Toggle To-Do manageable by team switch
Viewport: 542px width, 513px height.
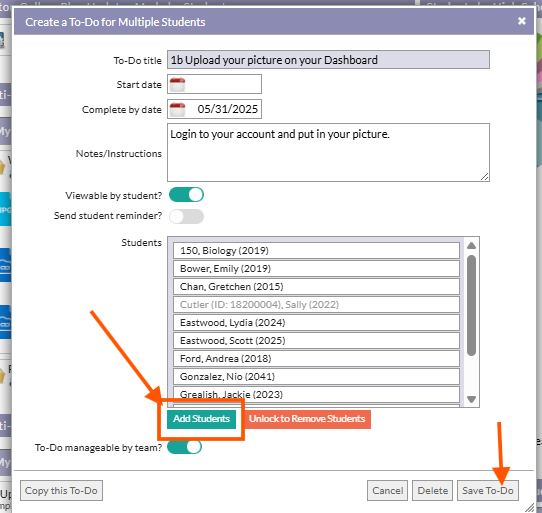185,447
